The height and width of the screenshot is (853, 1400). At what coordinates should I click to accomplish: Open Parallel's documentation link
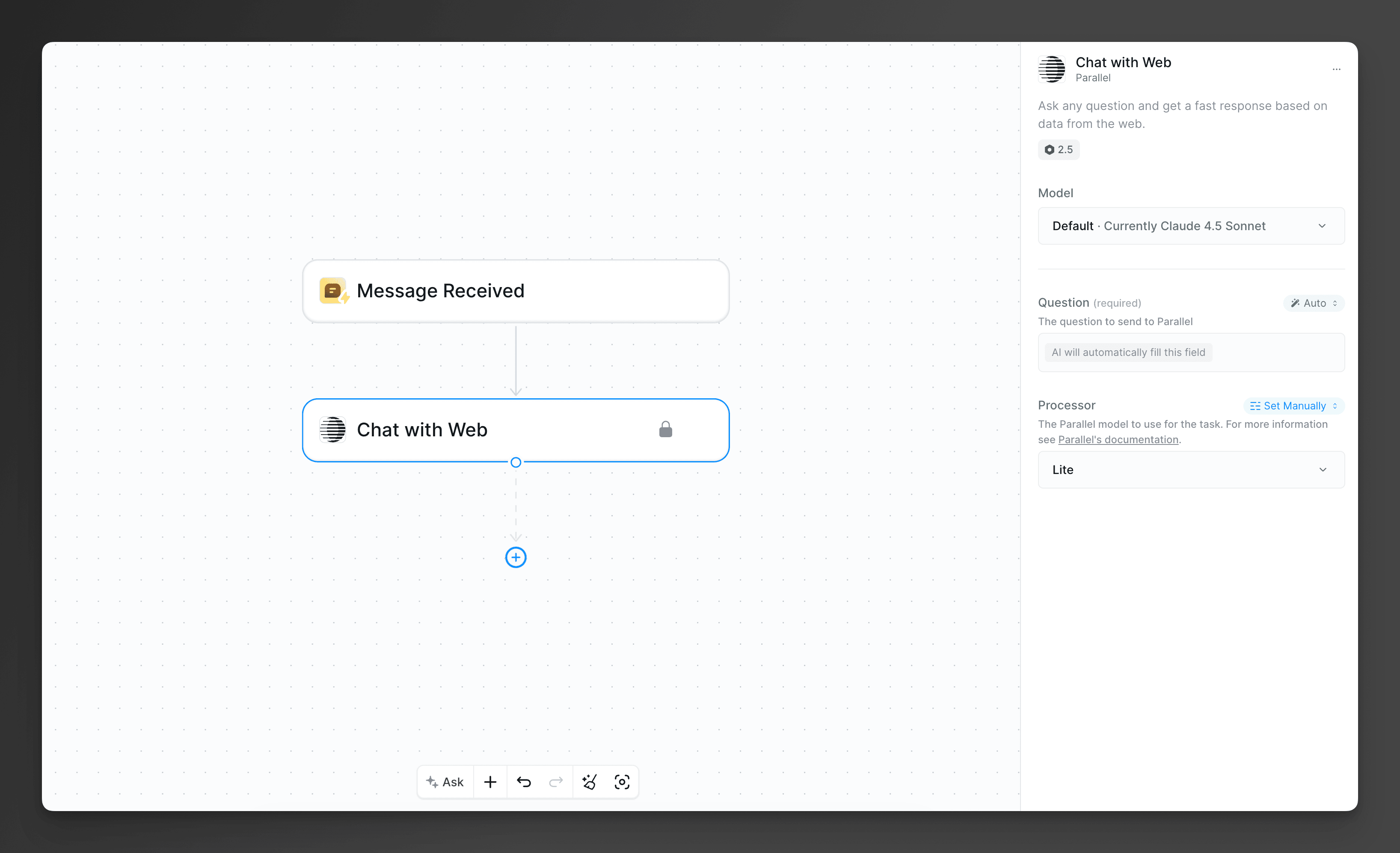click(x=1118, y=439)
